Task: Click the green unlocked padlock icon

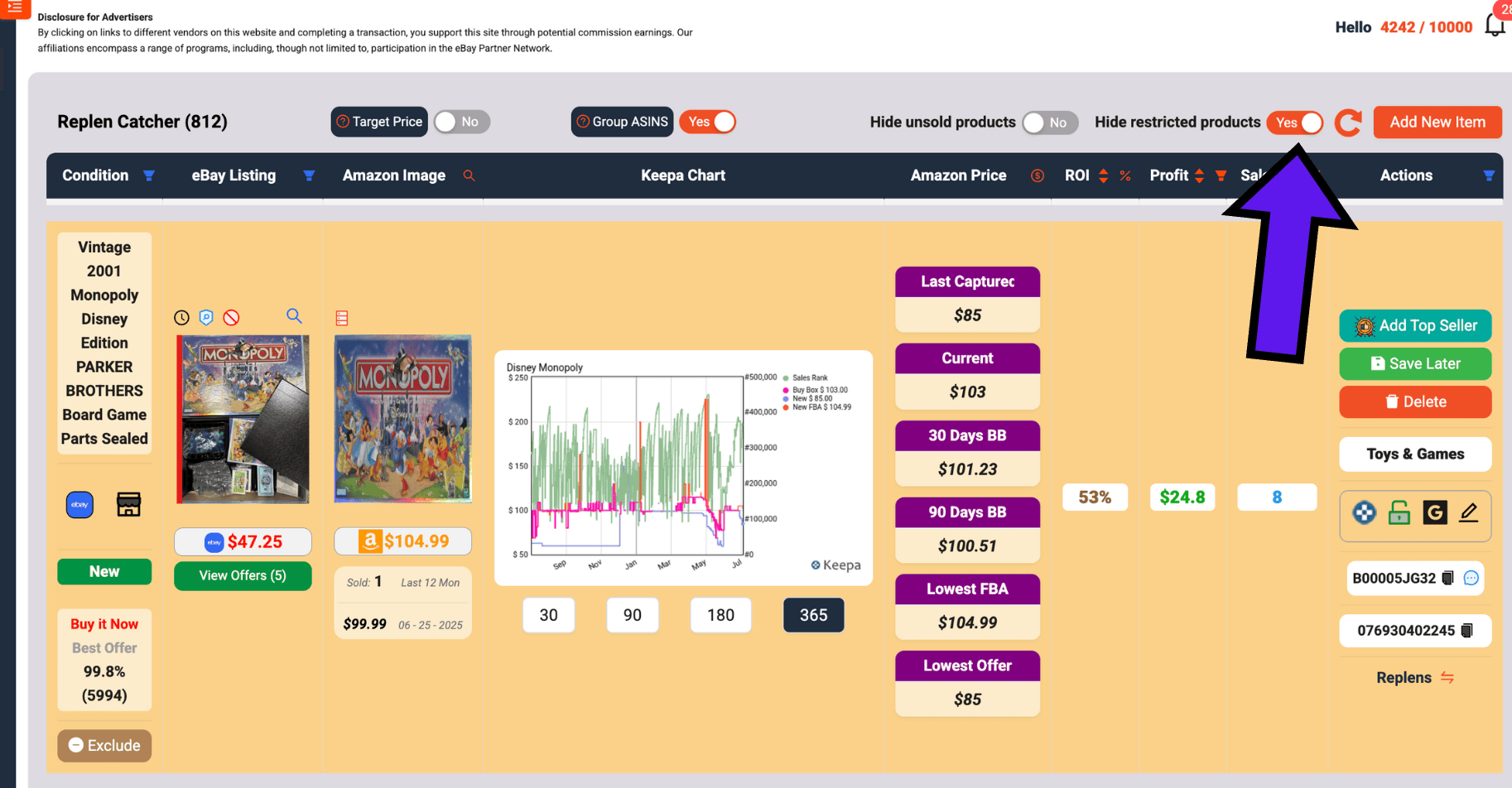Action: click(x=1399, y=513)
